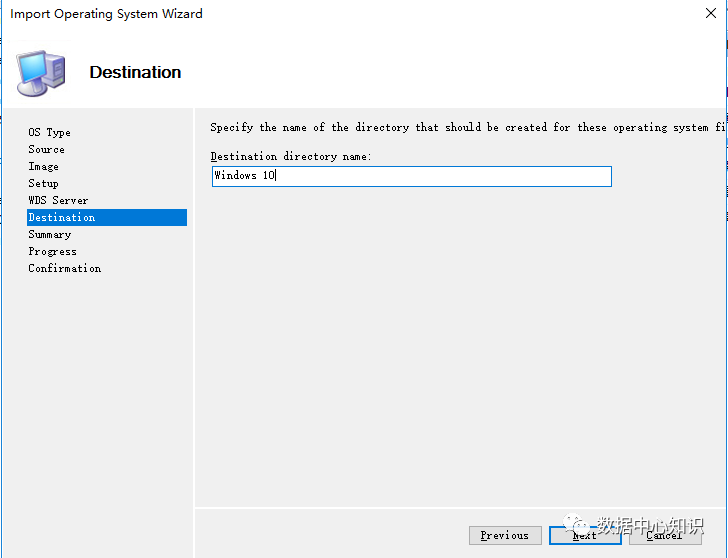Go to the Summary step
The width and height of the screenshot is (728, 558).
coord(49,234)
